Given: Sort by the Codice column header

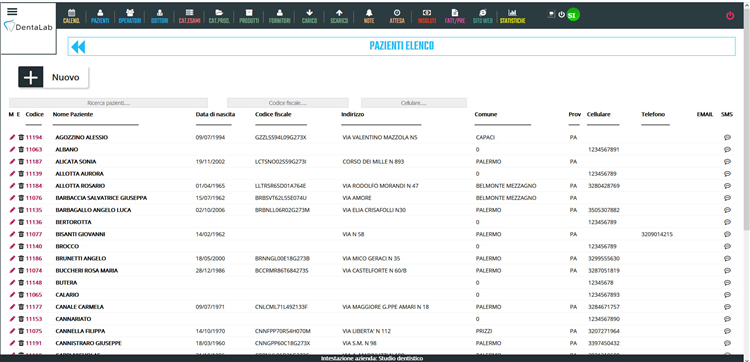Looking at the screenshot, I should click(34, 115).
